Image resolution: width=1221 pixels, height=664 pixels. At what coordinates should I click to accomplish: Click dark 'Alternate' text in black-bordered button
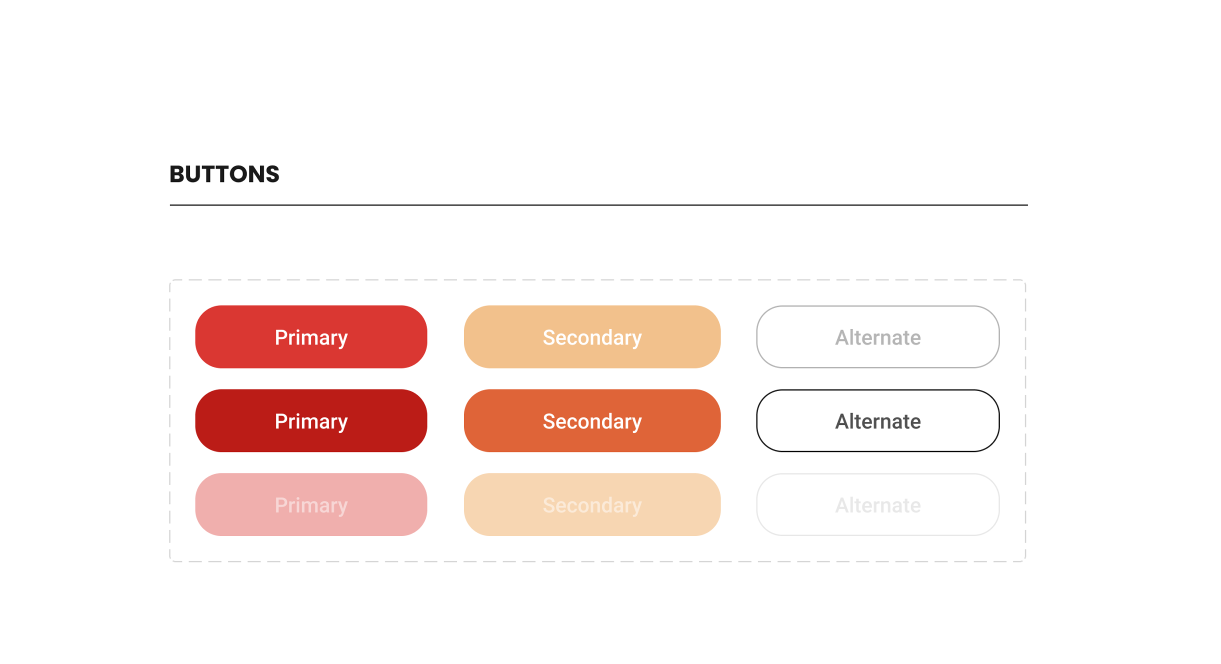[x=878, y=422]
